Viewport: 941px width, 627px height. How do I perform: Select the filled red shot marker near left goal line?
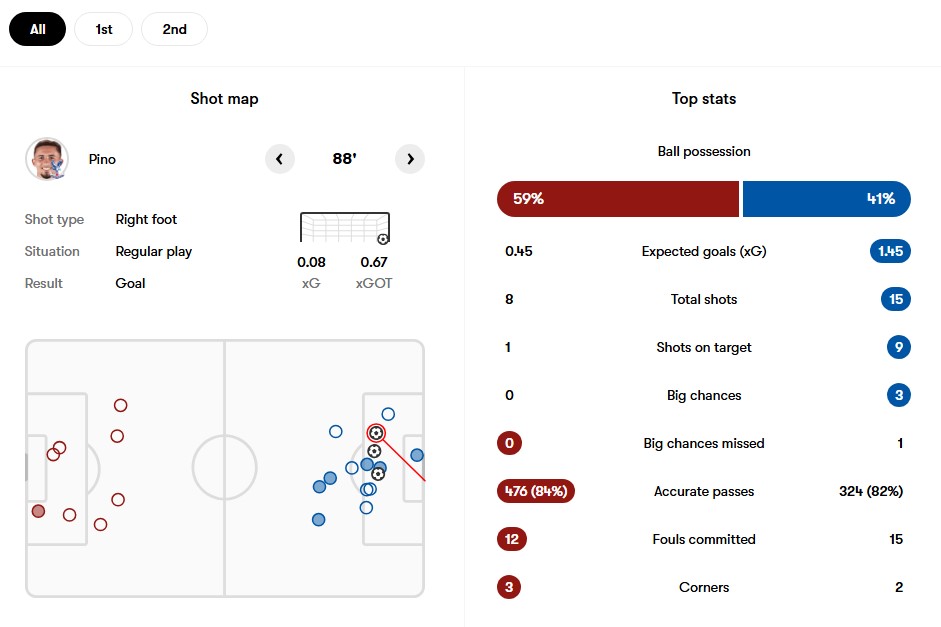pos(38,511)
